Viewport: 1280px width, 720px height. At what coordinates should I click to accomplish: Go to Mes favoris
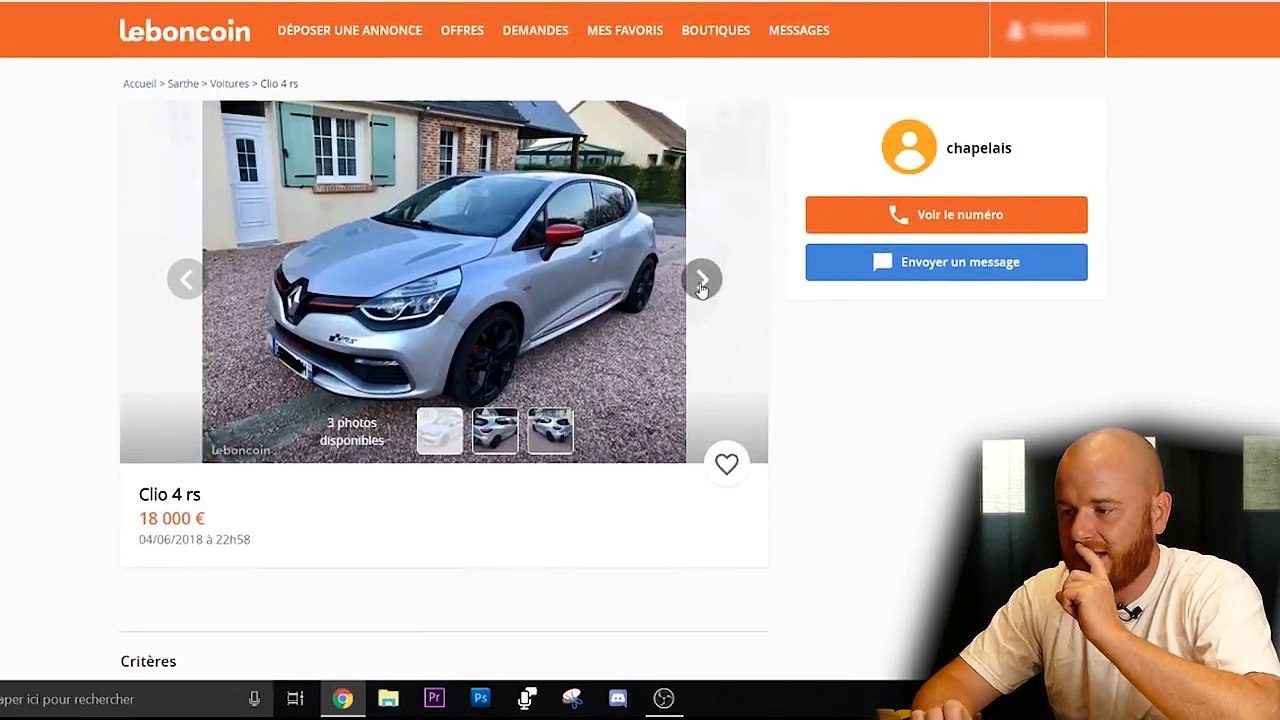(625, 30)
